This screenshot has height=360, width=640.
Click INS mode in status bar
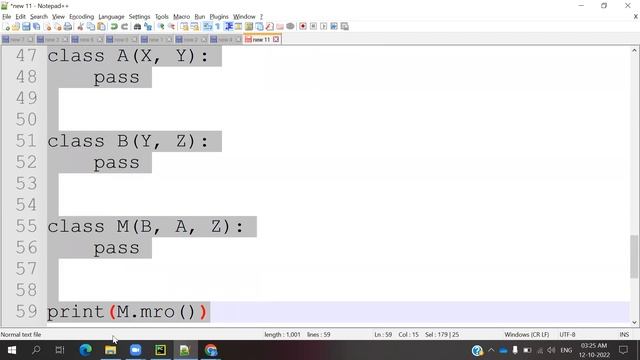coord(624,335)
